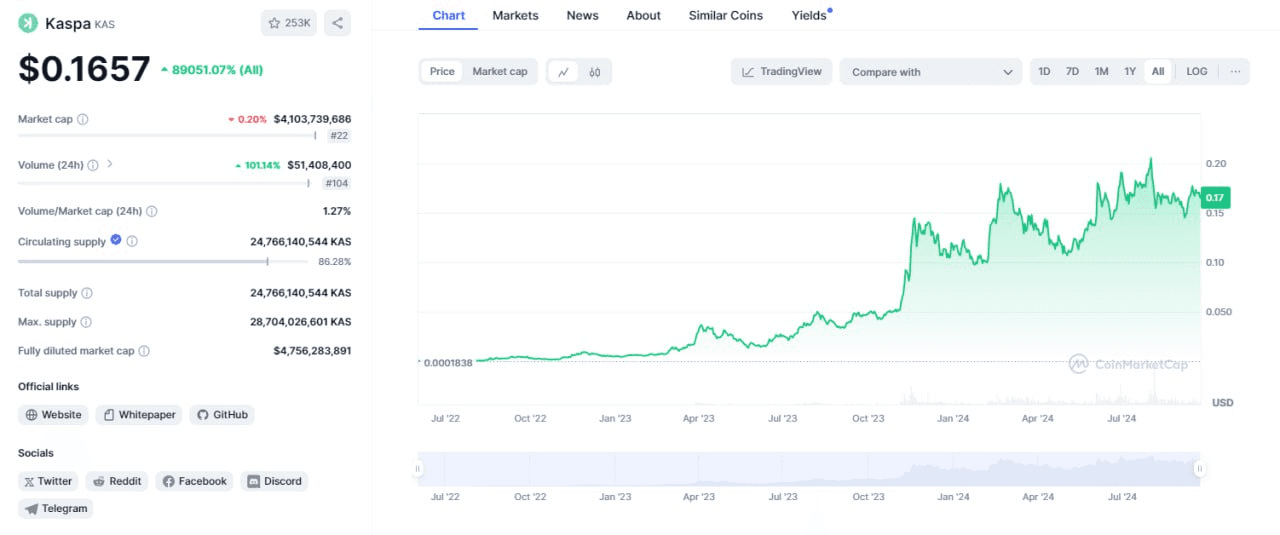Open Kaspa Facebook social link
Viewport: 1280px width, 535px height.
194,481
